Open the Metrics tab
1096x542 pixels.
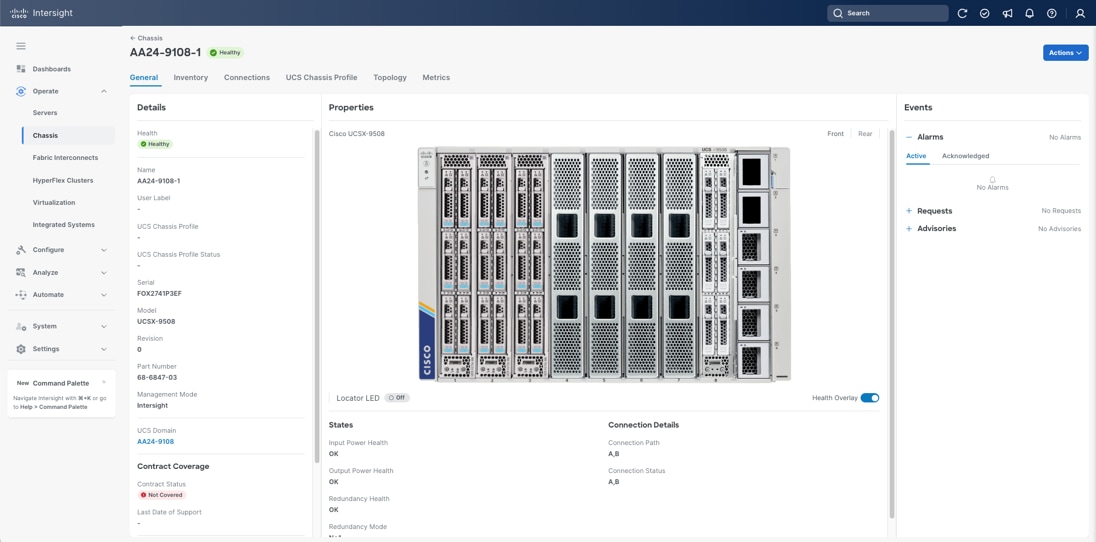point(436,78)
